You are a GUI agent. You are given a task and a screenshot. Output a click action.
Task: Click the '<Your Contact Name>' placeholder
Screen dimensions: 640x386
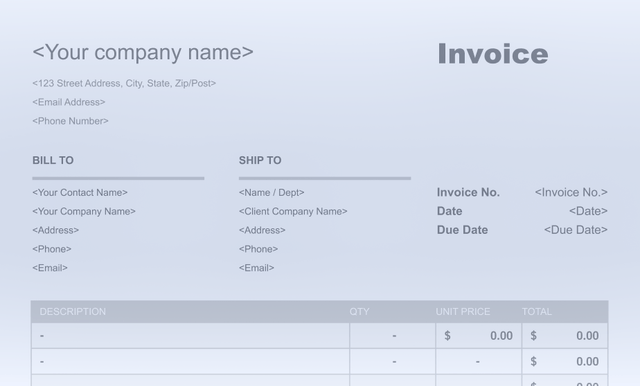tap(80, 193)
